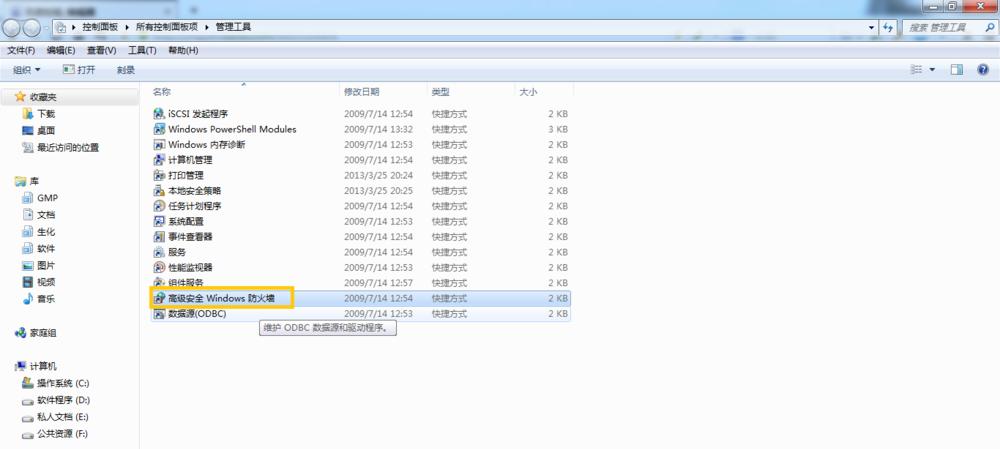Click the 高级安全 Windows 防火墙 icon
The height and width of the screenshot is (449, 1000).
coord(159,298)
